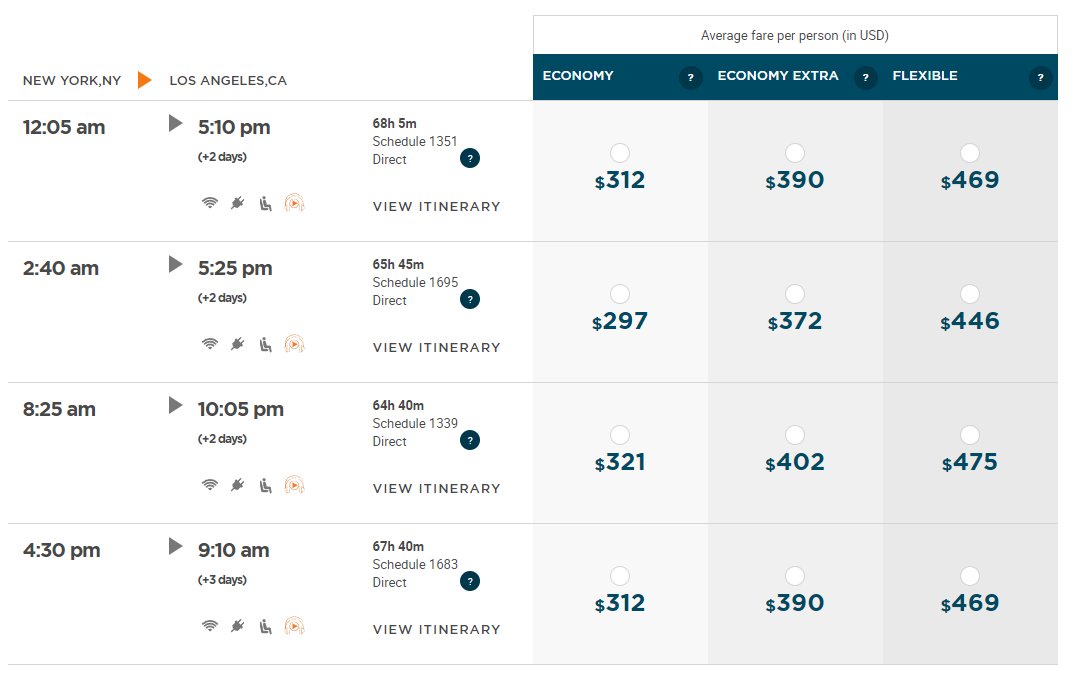Click the Economy Extra column header
1080x682 pixels.
778,76
